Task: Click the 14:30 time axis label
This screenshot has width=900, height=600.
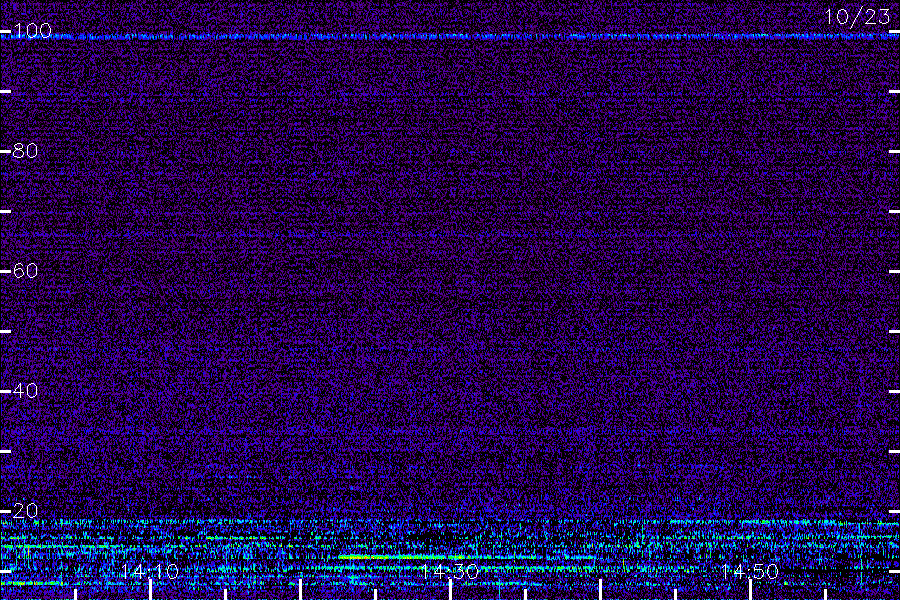Action: coord(449,571)
